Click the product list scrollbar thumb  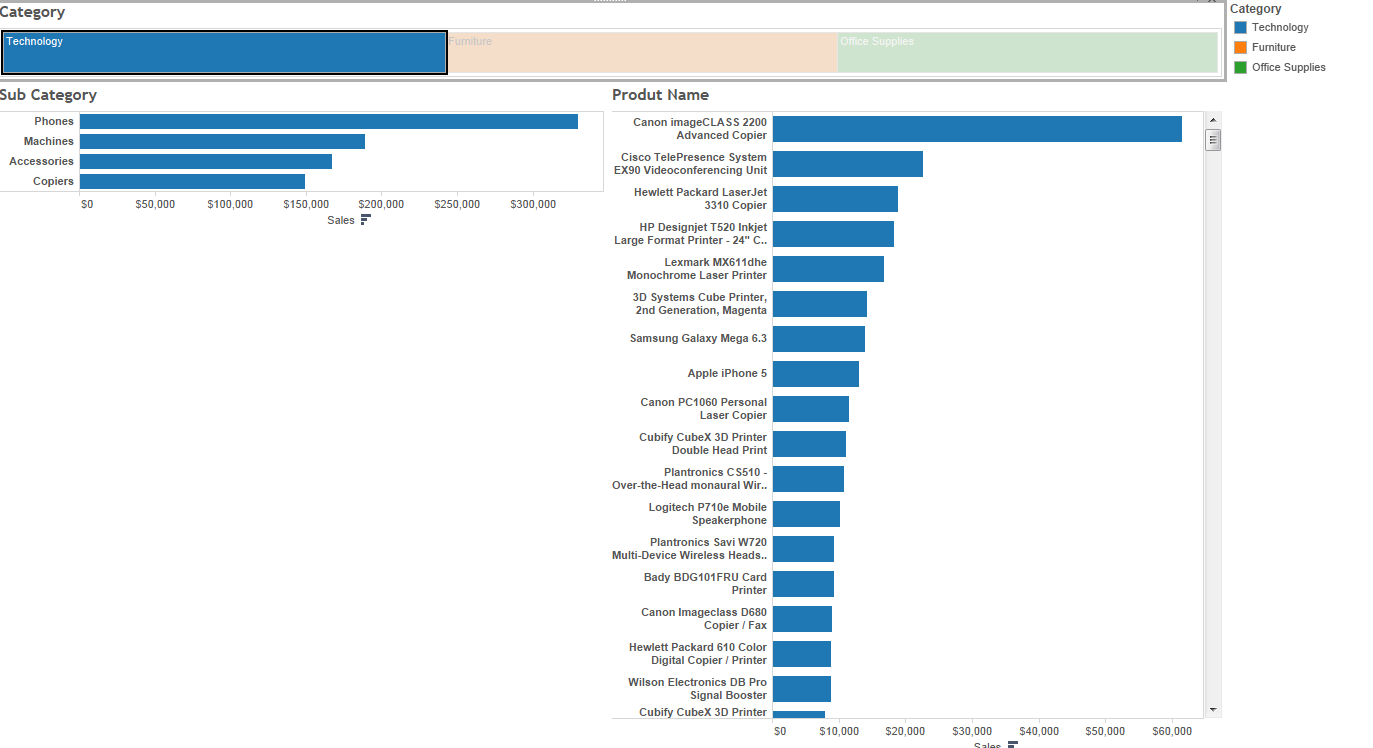(x=1213, y=139)
